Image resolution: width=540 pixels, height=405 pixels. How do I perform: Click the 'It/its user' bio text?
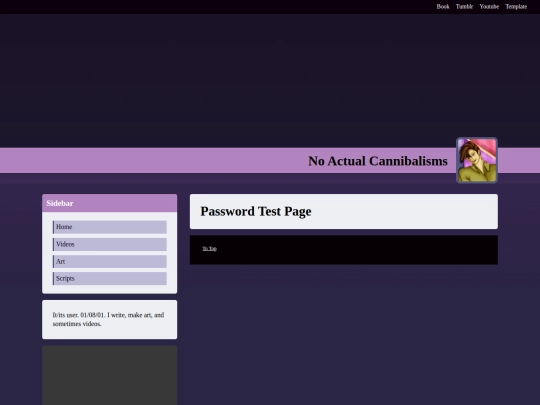[108, 319]
